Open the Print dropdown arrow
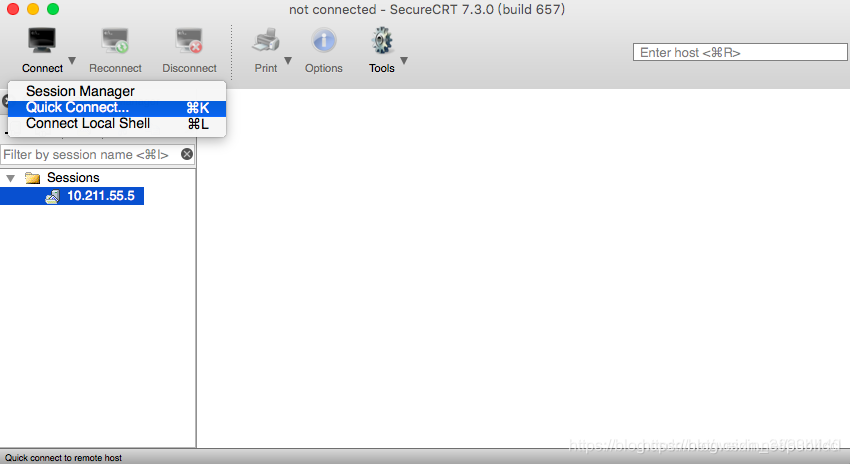Image resolution: width=850 pixels, height=464 pixels. click(x=288, y=60)
